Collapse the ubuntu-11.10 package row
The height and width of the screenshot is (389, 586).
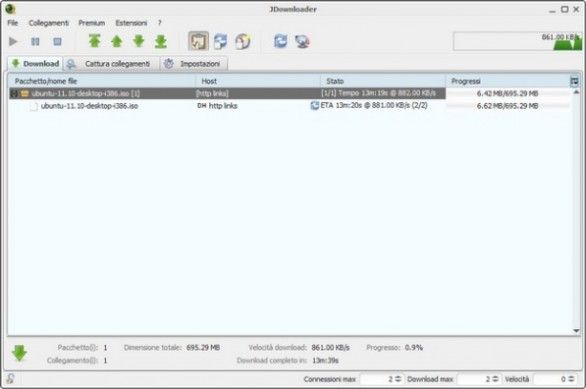[x=14, y=93]
